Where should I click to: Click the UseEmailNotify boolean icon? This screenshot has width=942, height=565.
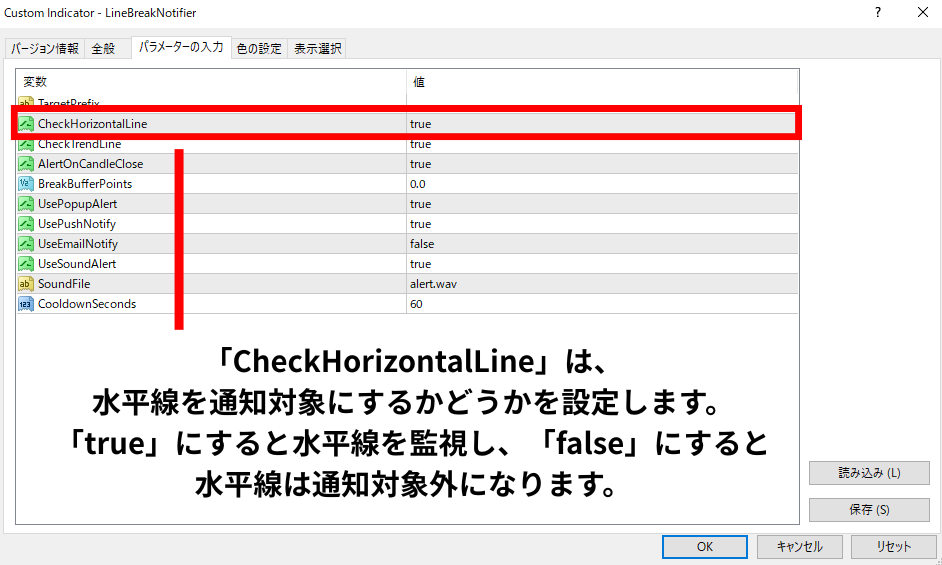coord(26,244)
